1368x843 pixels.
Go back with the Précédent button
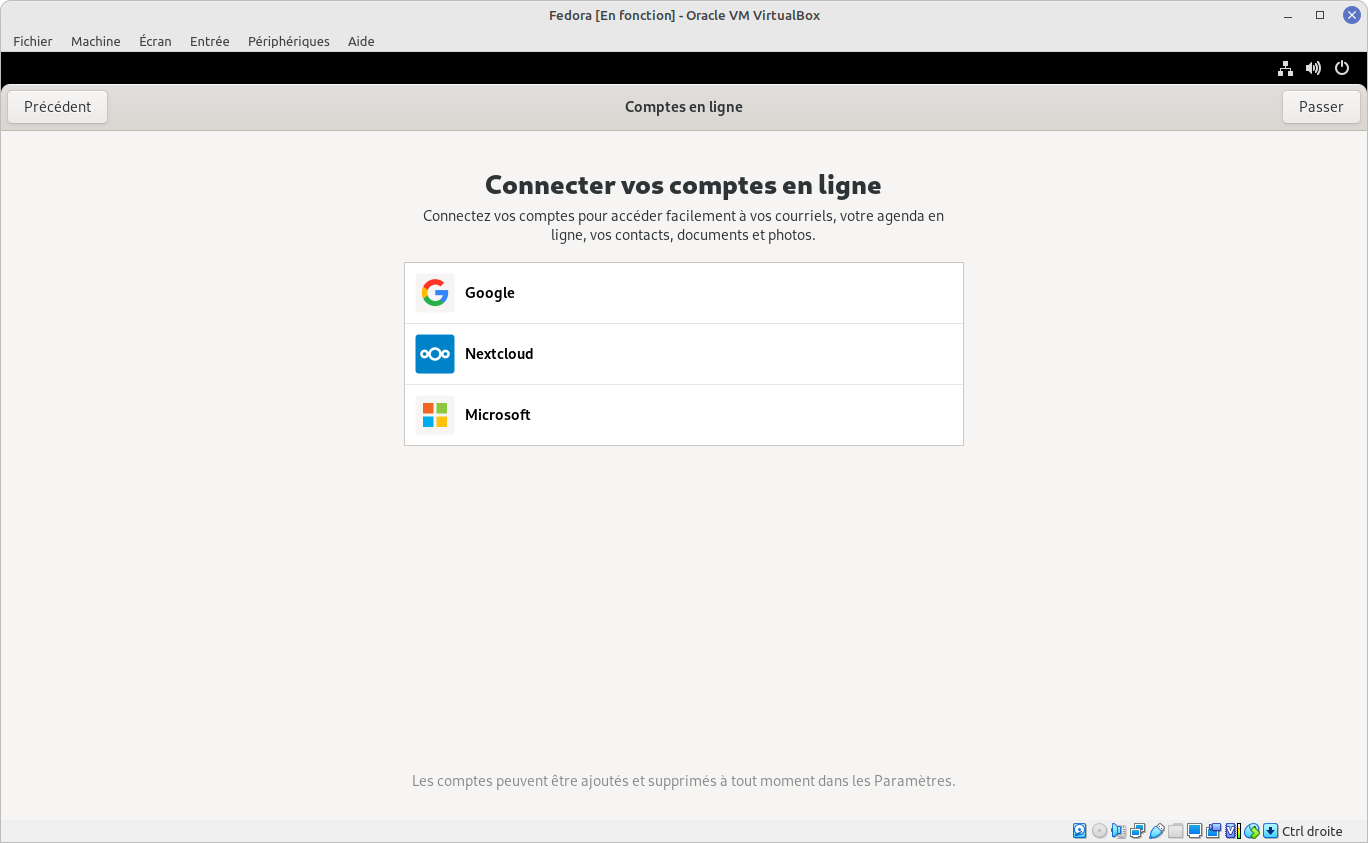58,107
